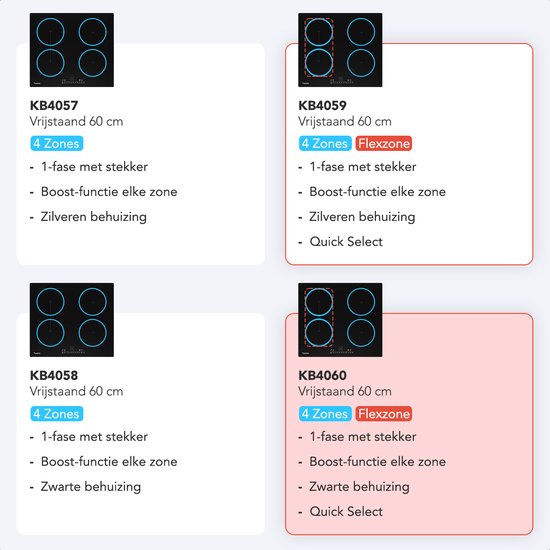Click the 4 Zones badge on KB4057

[x=57, y=143]
